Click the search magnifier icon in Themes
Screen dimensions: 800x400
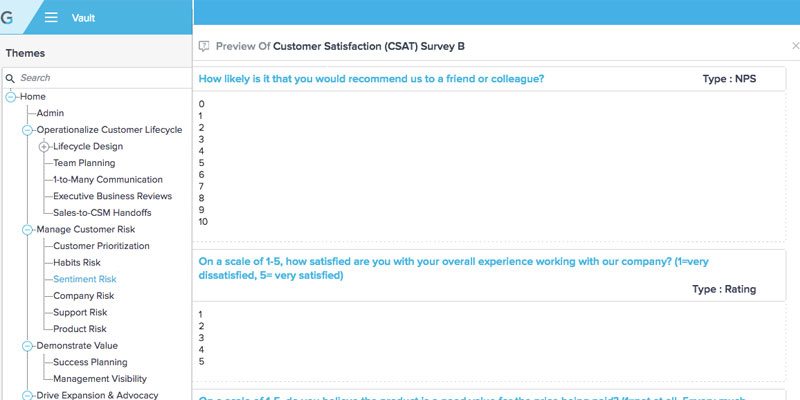[x=10, y=79]
